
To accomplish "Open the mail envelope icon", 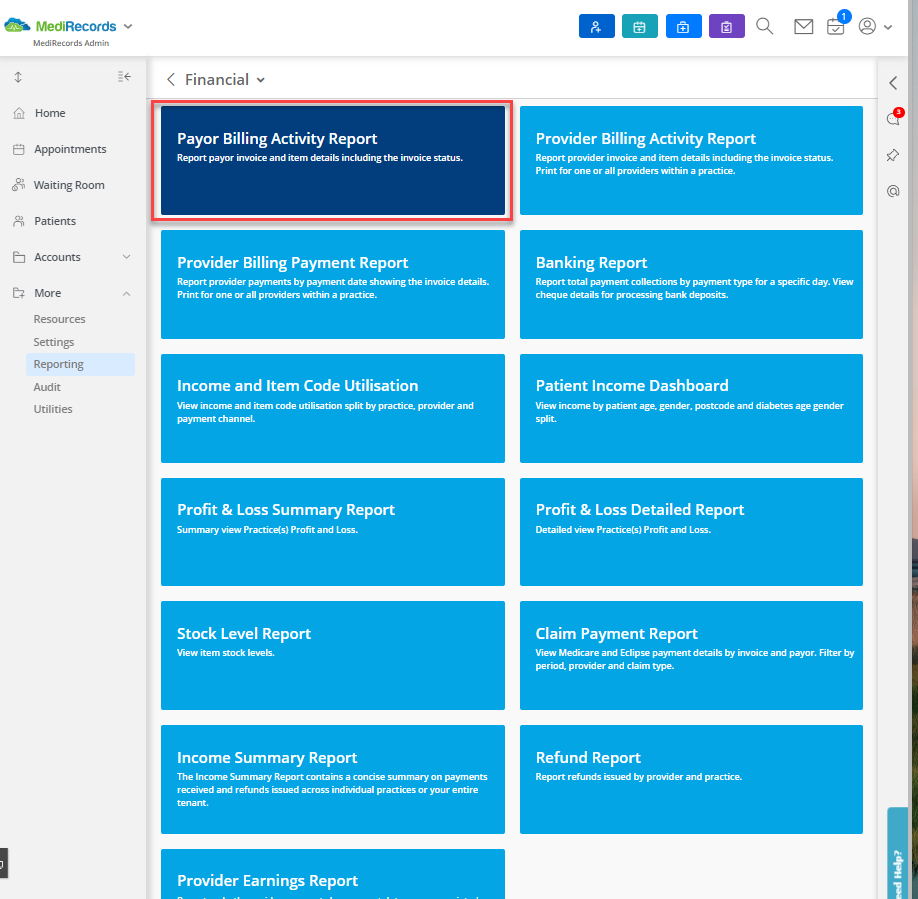I will click(803, 26).
